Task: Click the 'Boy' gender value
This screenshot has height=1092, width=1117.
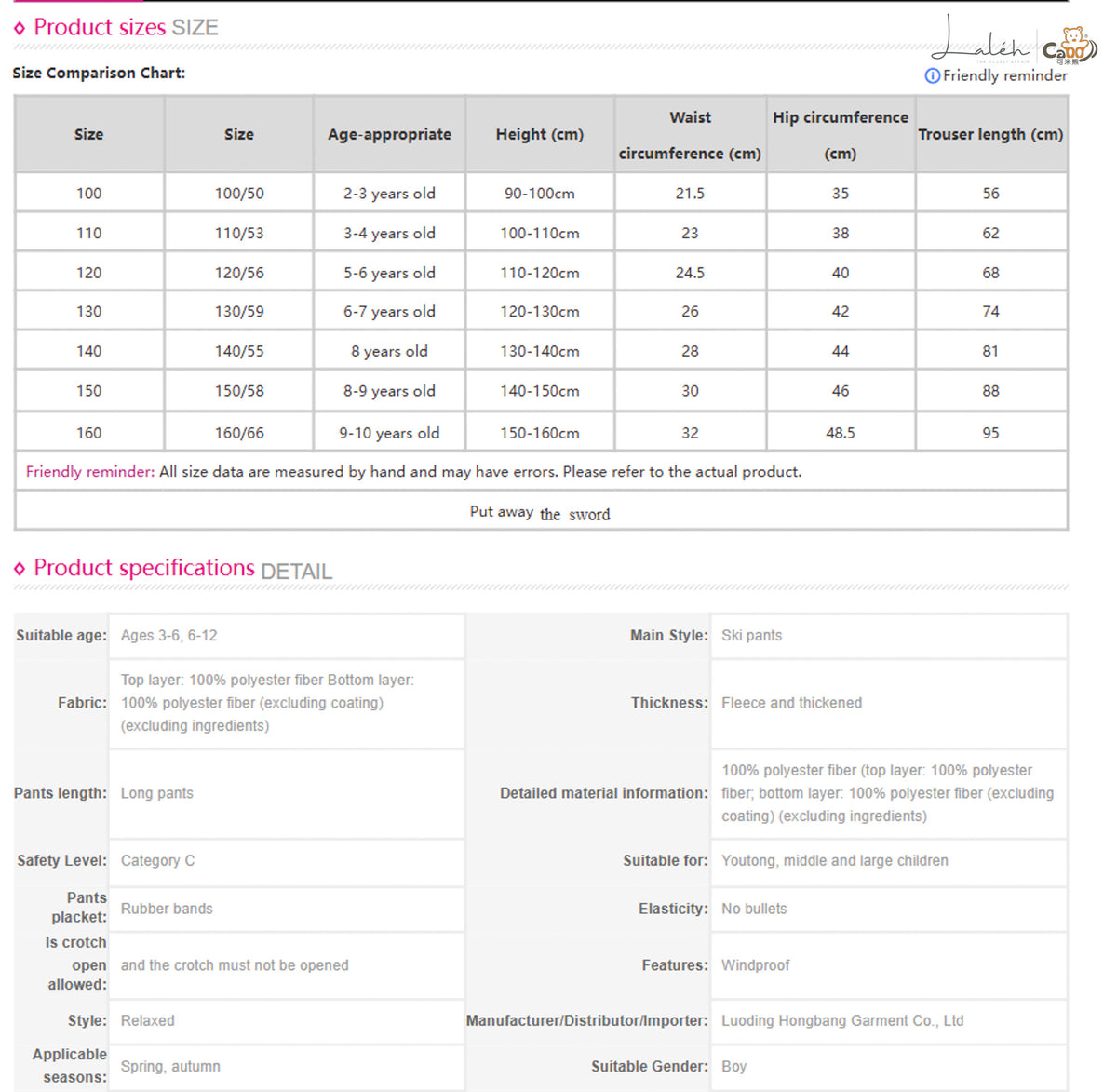Action: click(x=733, y=1066)
